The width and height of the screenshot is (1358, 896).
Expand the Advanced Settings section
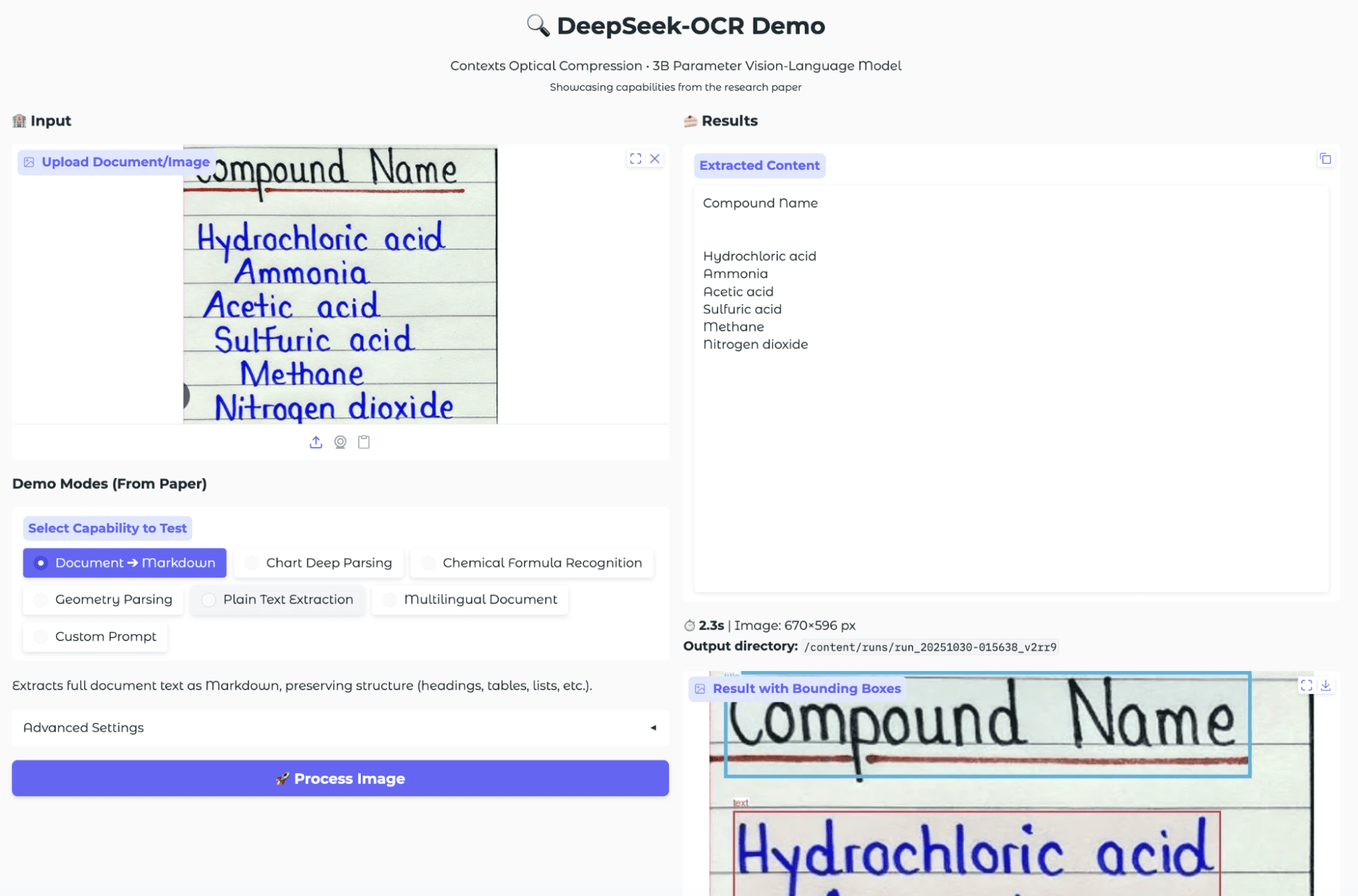340,728
